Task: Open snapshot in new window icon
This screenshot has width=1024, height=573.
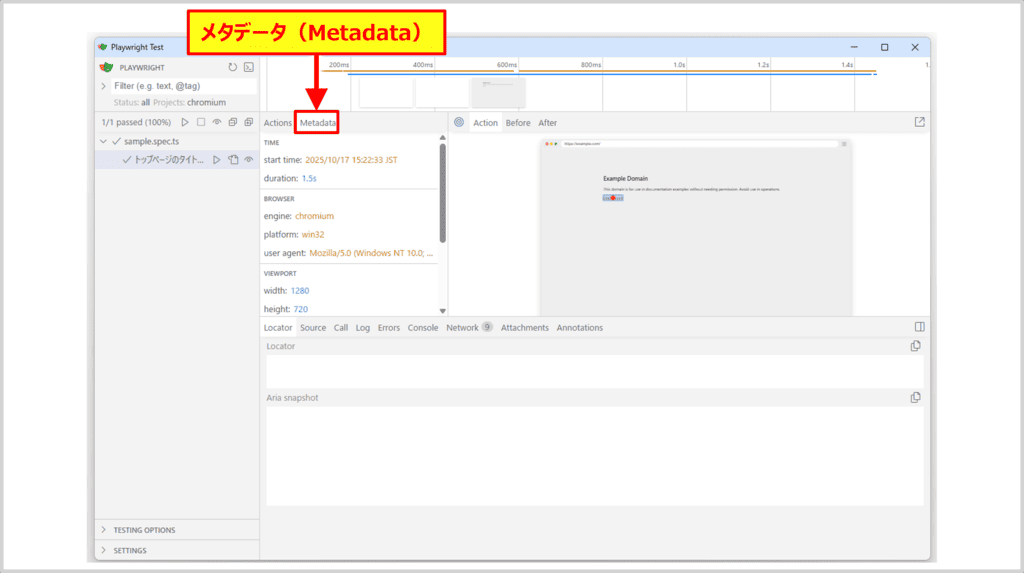Action: coord(920,122)
